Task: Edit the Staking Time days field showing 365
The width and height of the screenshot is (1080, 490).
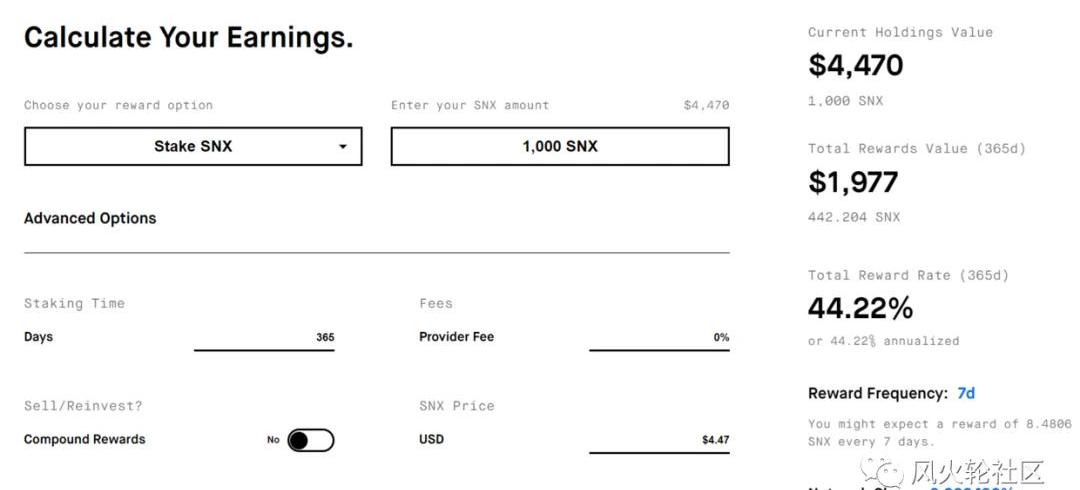Action: [264, 338]
